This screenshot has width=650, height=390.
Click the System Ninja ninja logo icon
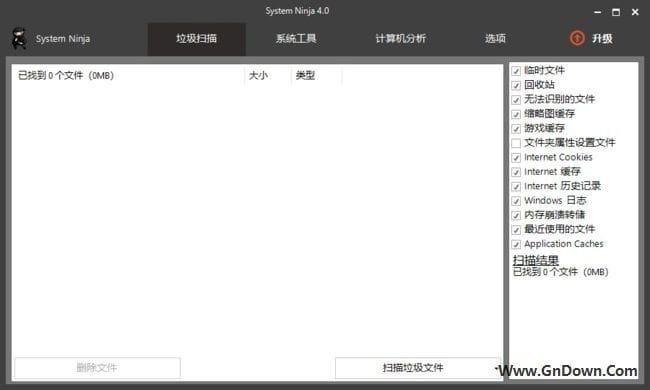pos(18,39)
